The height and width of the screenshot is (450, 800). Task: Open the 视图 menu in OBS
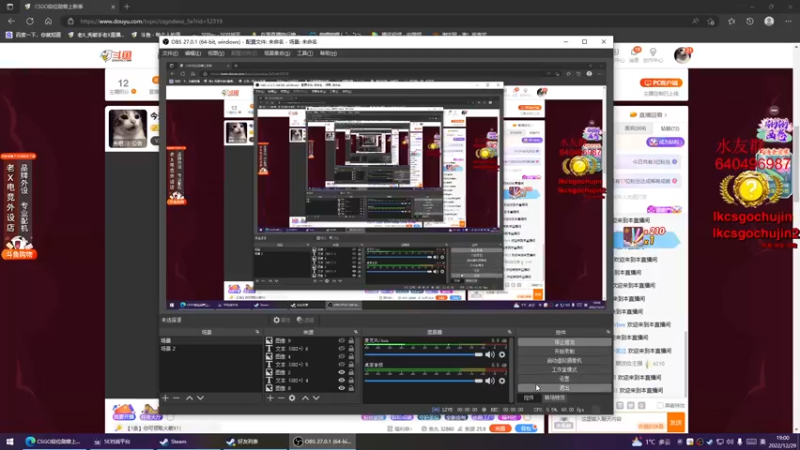point(215,53)
